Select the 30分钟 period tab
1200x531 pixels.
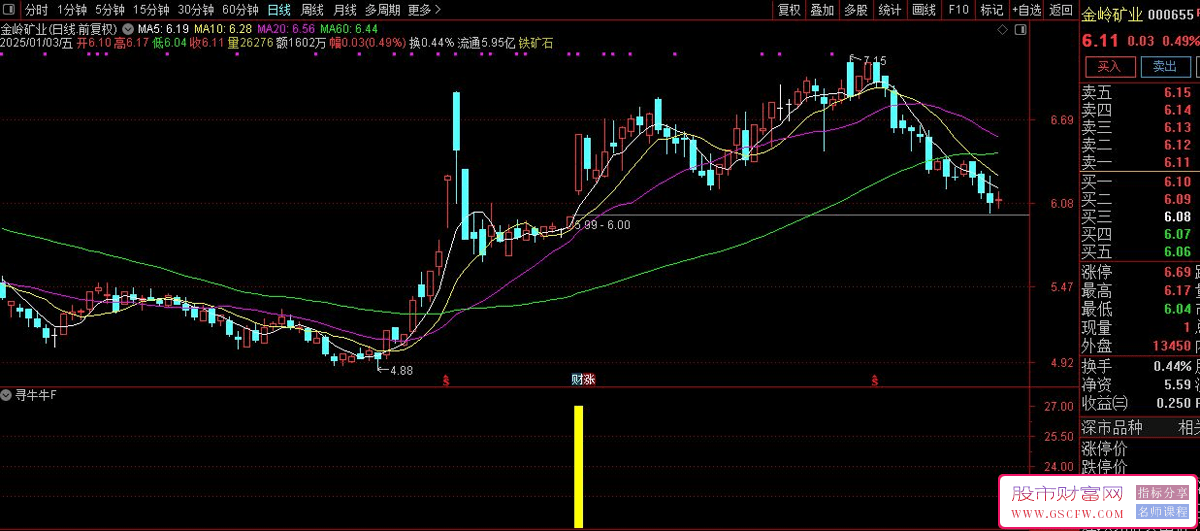(x=196, y=10)
